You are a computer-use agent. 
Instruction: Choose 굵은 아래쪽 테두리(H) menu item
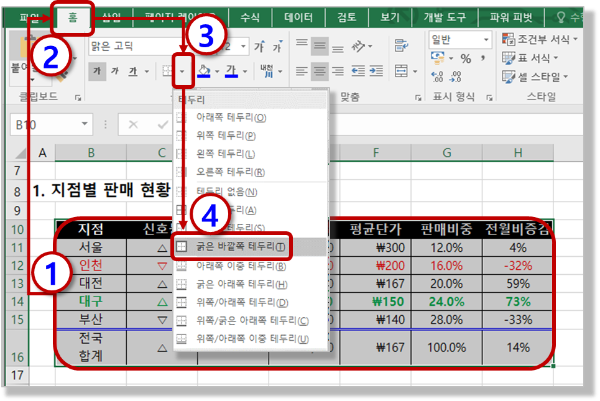pyautogui.click(x=251, y=284)
